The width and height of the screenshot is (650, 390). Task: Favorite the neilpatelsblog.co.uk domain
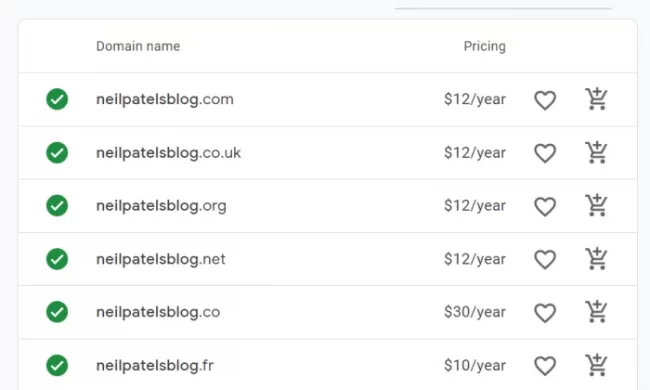pyautogui.click(x=545, y=153)
